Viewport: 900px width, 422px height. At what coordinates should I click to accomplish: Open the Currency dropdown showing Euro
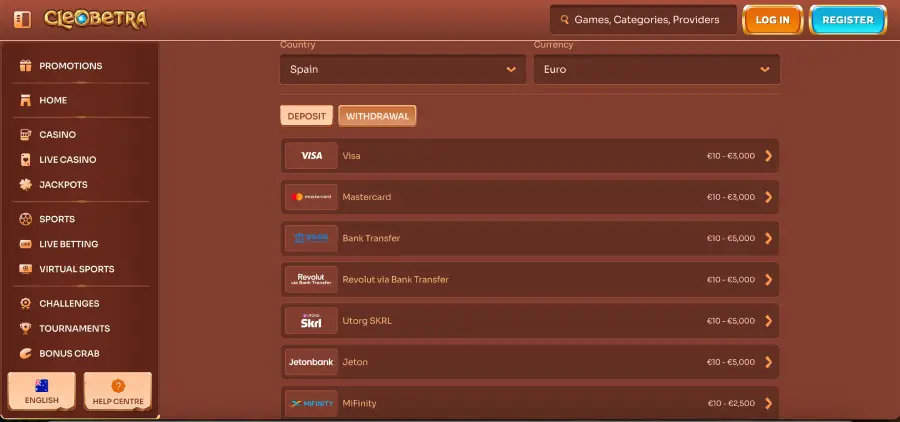pyautogui.click(x=657, y=69)
